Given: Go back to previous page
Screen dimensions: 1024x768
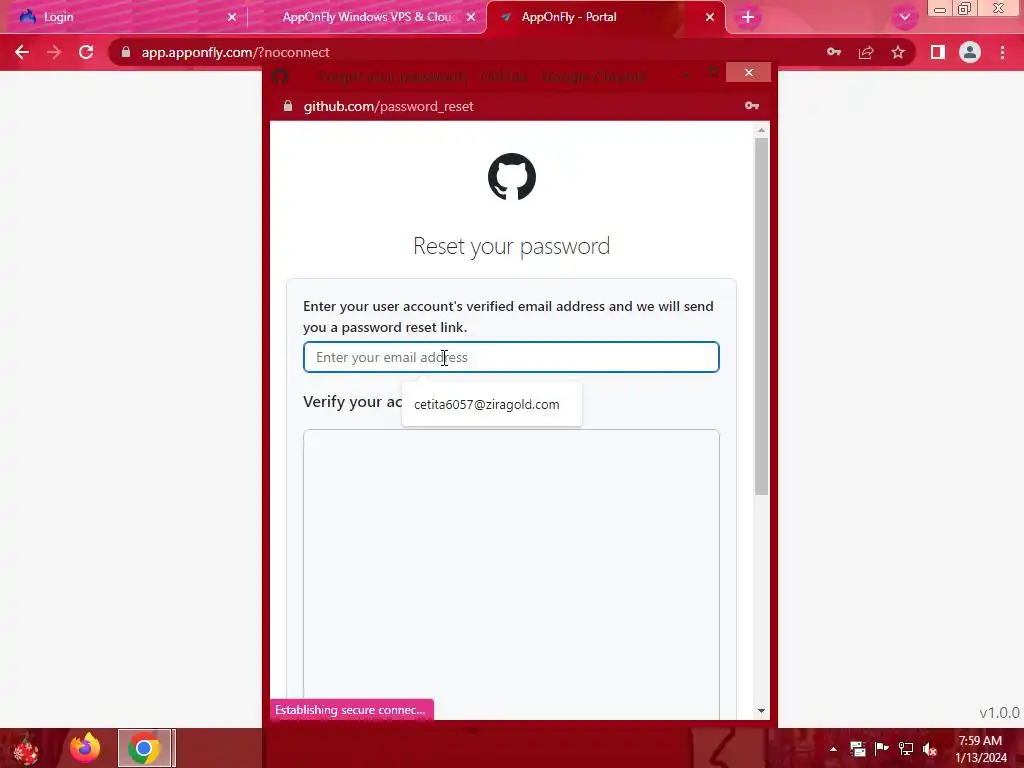Looking at the screenshot, I should [x=22, y=52].
